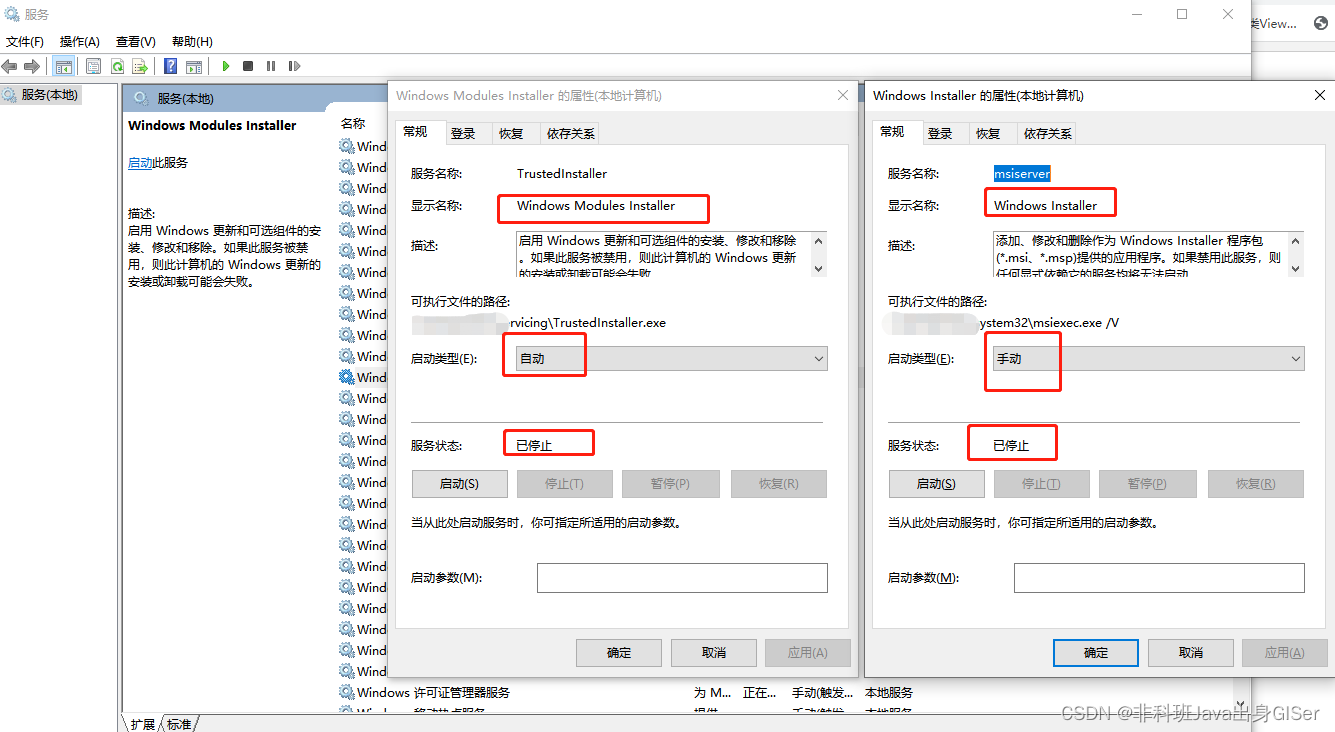Open help with the blue question-mark icon
Screen dimensions: 1335x732
tap(171, 66)
